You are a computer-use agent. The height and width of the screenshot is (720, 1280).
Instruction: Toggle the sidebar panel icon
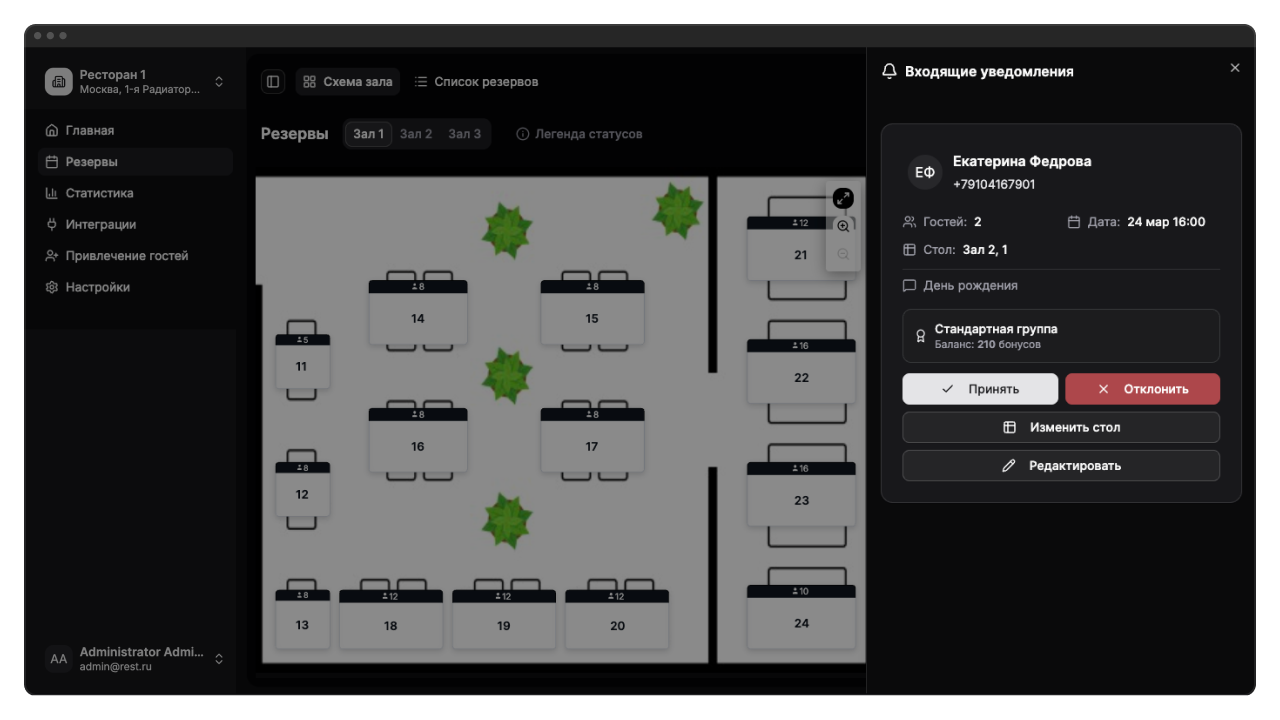coord(273,82)
